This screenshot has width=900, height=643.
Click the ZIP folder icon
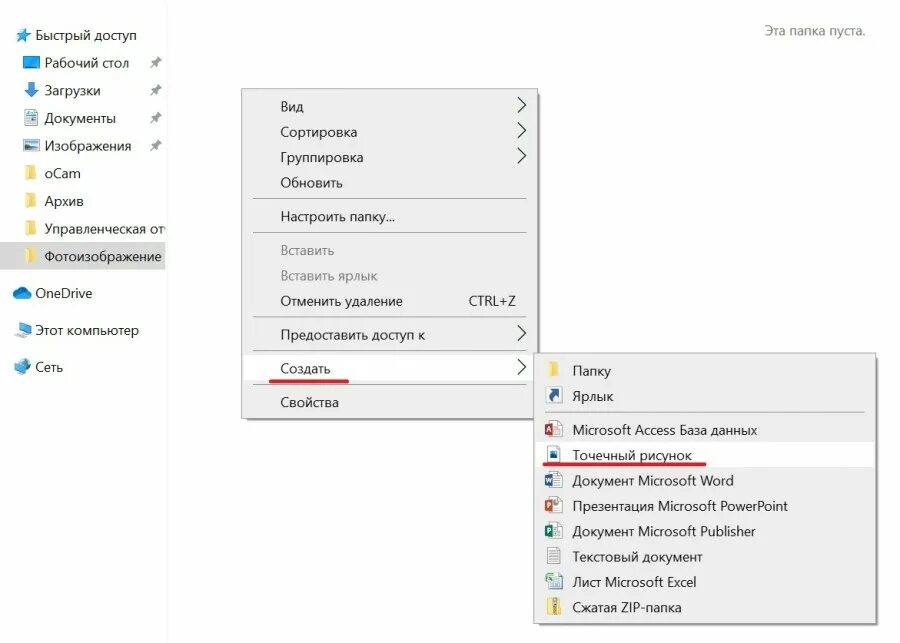pyautogui.click(x=553, y=606)
